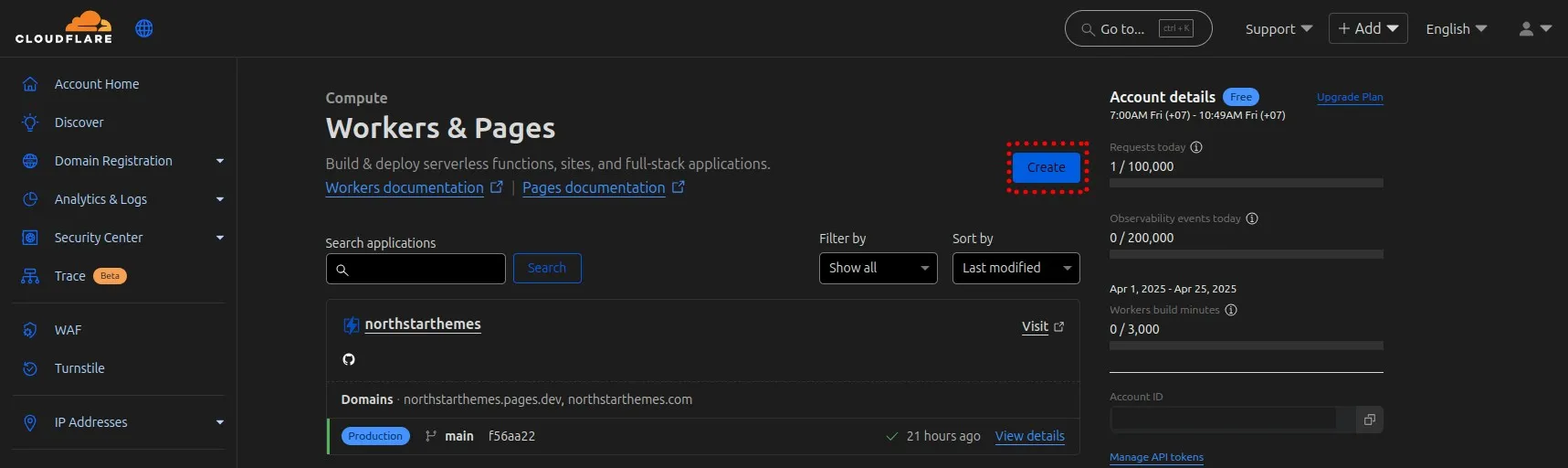Click the orange Beta badge next to Trace
Viewport: 1568px width, 468px height.
pyautogui.click(x=110, y=276)
